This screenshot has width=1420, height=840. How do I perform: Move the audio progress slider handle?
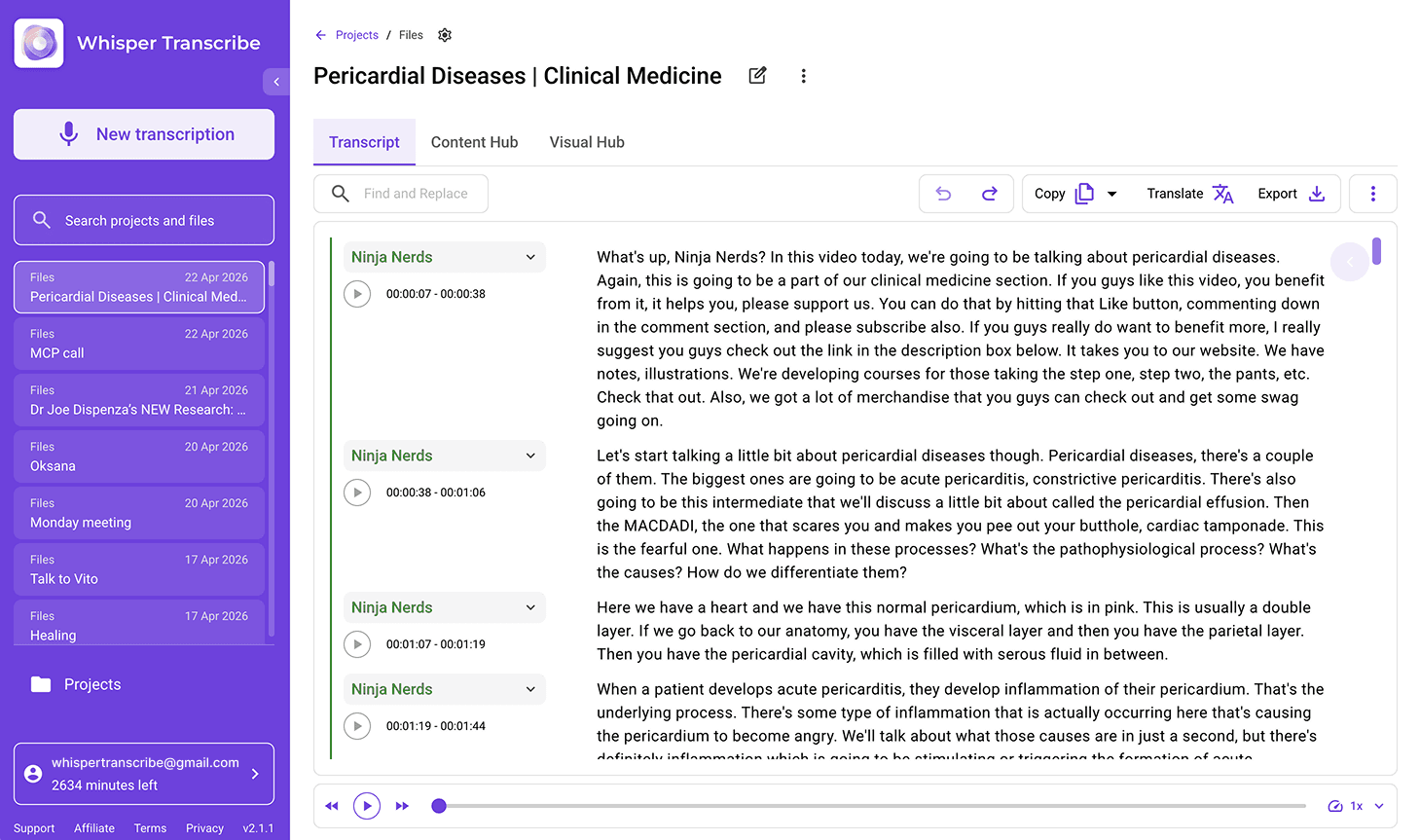coord(438,806)
